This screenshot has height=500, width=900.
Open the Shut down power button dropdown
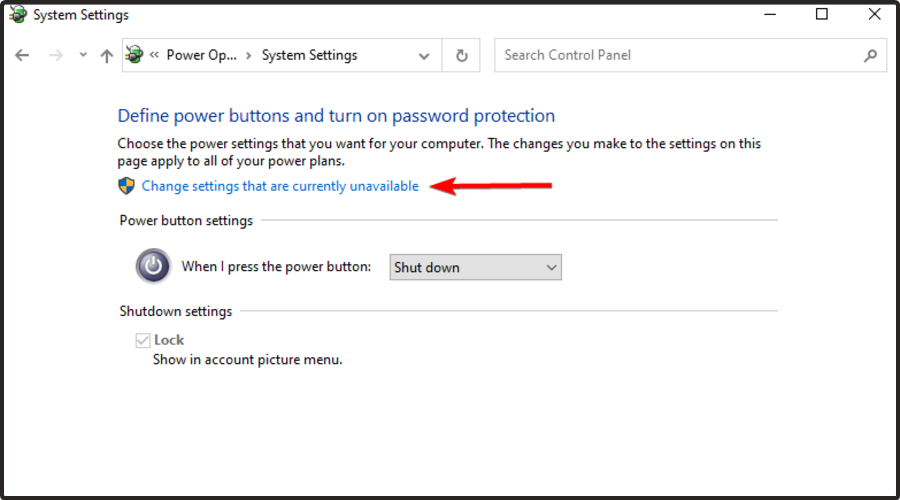click(475, 268)
